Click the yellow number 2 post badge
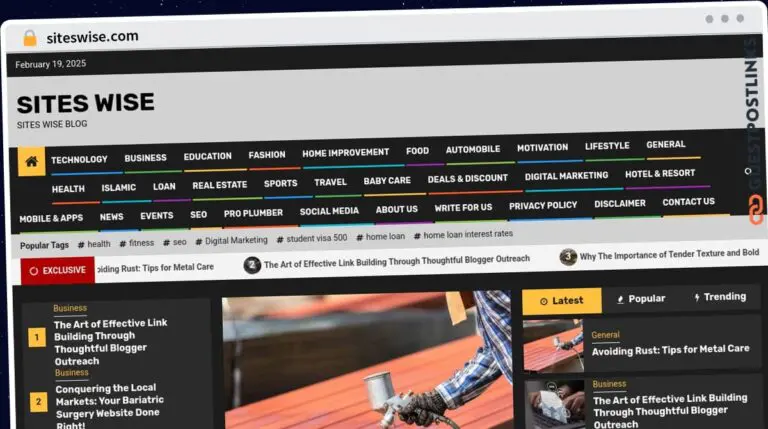Viewport: 768px width, 429px height. 38,402
